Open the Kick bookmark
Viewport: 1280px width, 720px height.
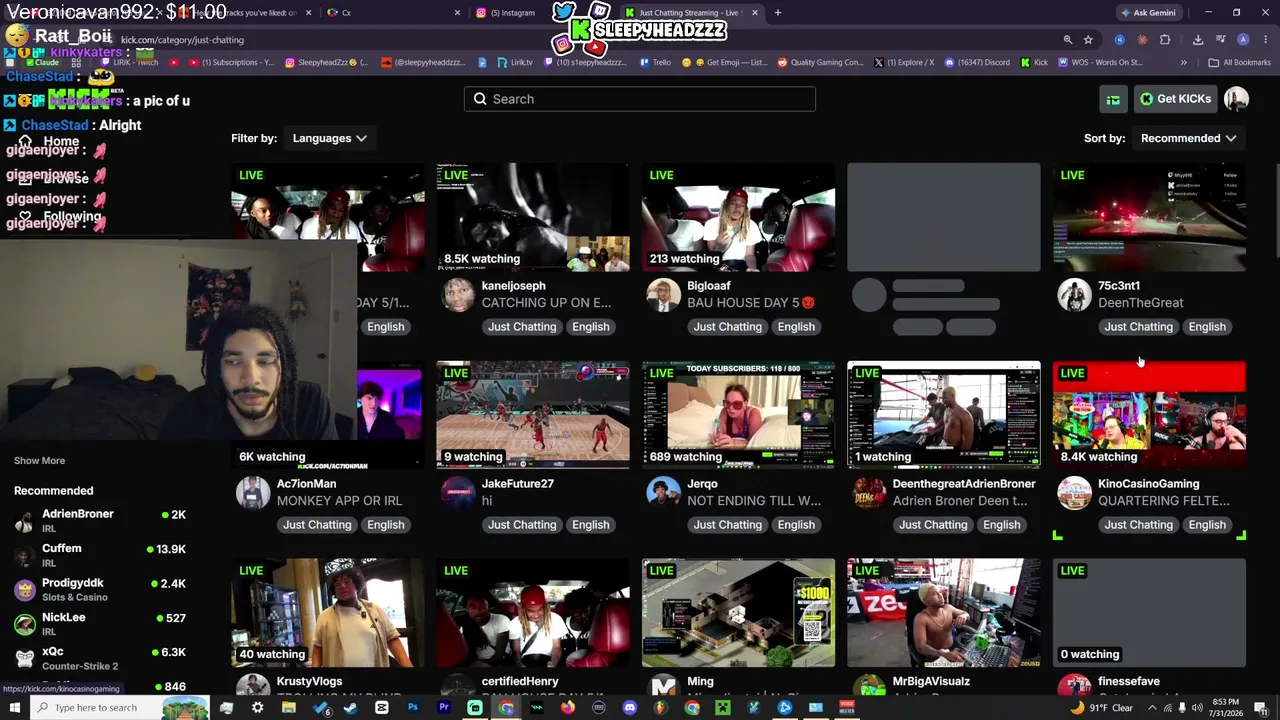point(1034,62)
